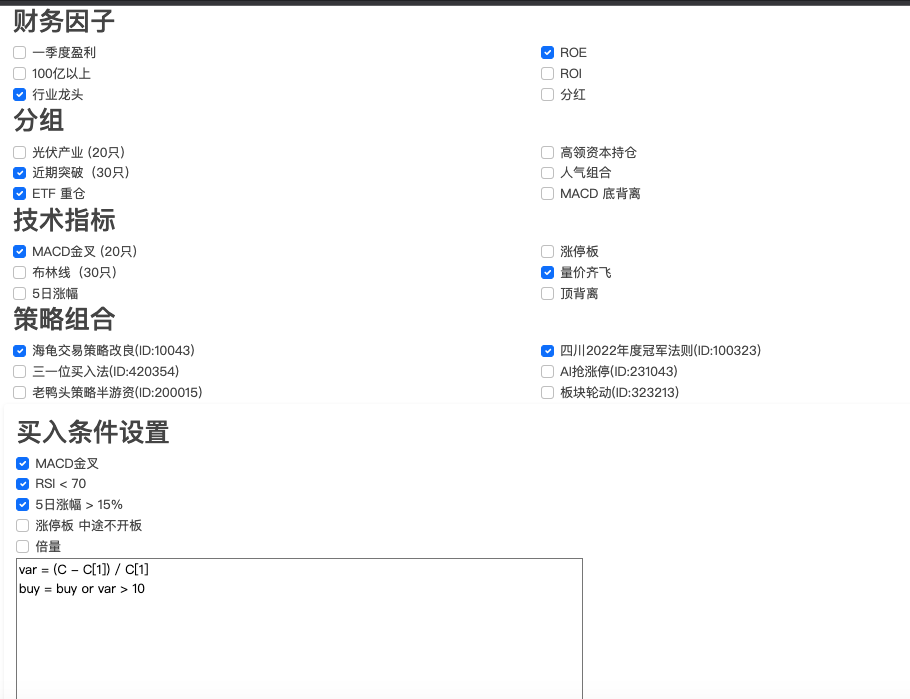
Task: Uncheck ETF 重仓 group
Action: (20, 194)
